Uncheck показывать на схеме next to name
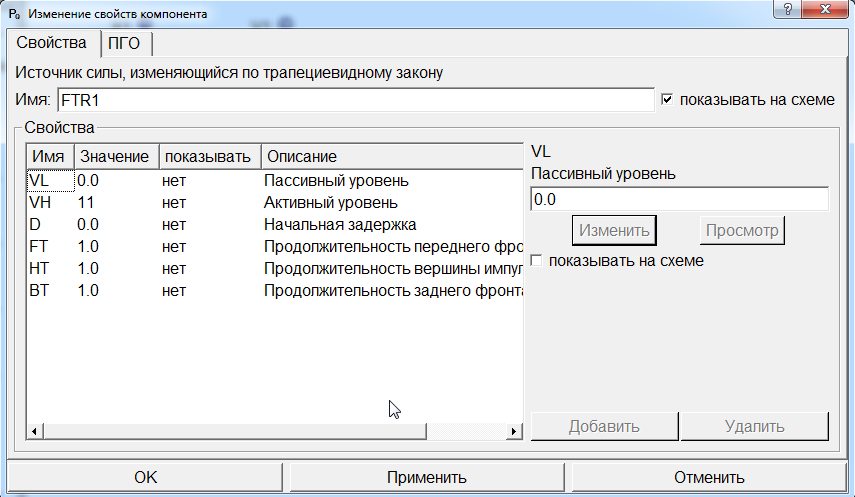This screenshot has width=855, height=497. pos(668,100)
